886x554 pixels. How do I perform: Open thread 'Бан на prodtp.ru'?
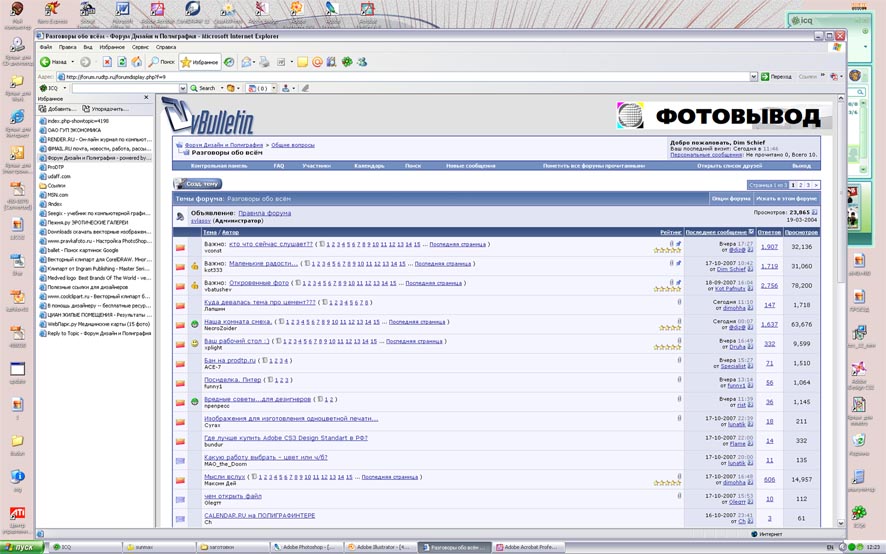click(x=229, y=360)
